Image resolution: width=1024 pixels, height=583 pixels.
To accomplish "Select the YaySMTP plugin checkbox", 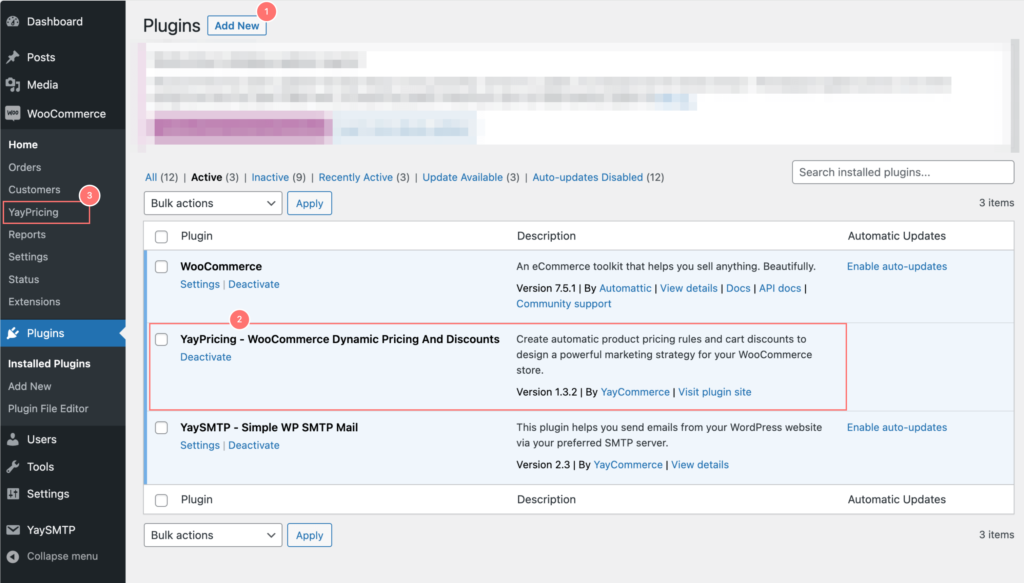I will (x=161, y=428).
